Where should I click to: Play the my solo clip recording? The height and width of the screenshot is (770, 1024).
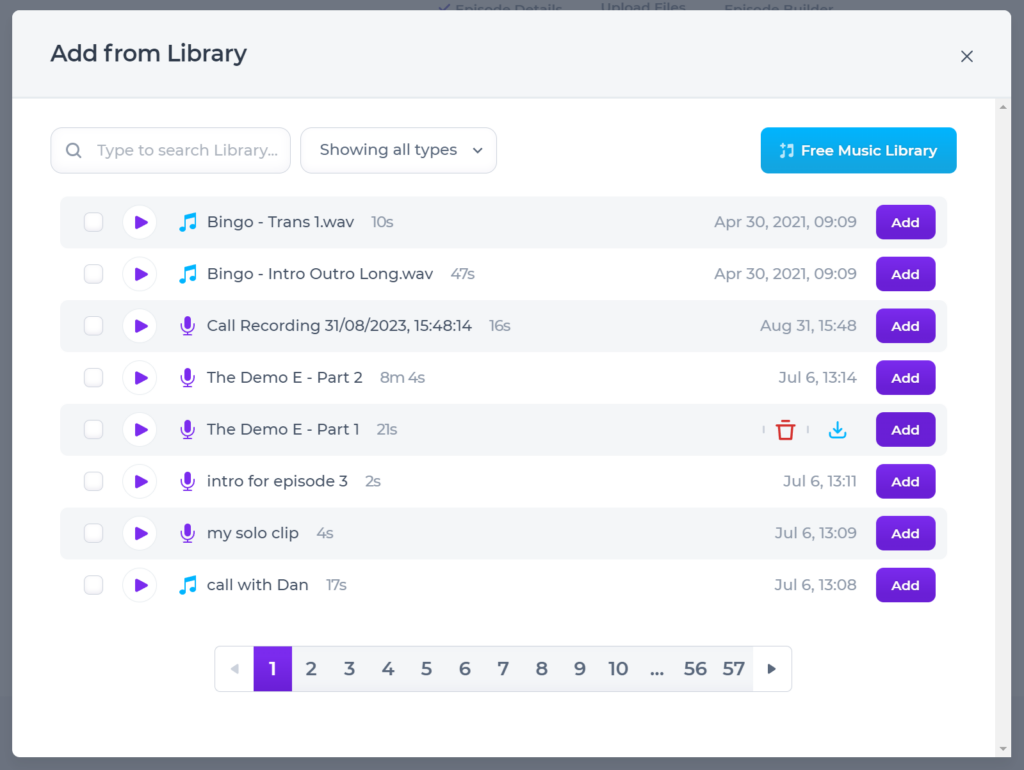(x=139, y=533)
